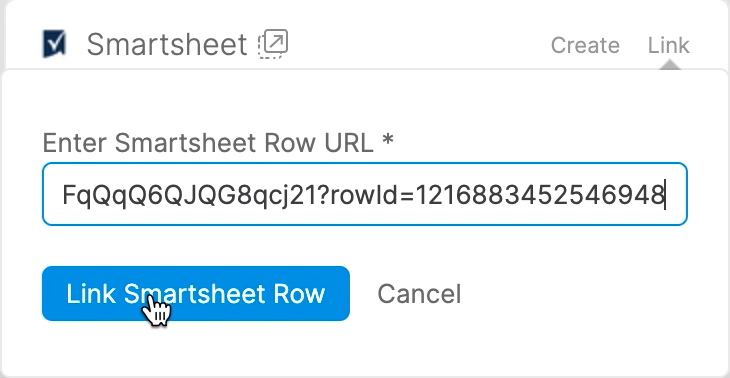
Task: Click the dark blue Smartsheet app icon
Action: tap(54, 44)
